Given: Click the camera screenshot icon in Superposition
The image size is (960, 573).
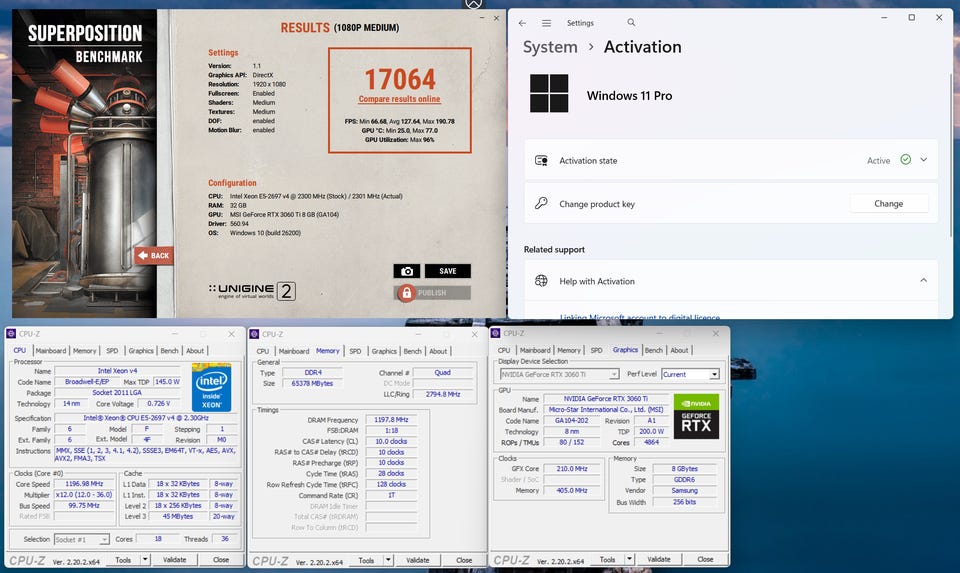Looking at the screenshot, I should coord(407,271).
